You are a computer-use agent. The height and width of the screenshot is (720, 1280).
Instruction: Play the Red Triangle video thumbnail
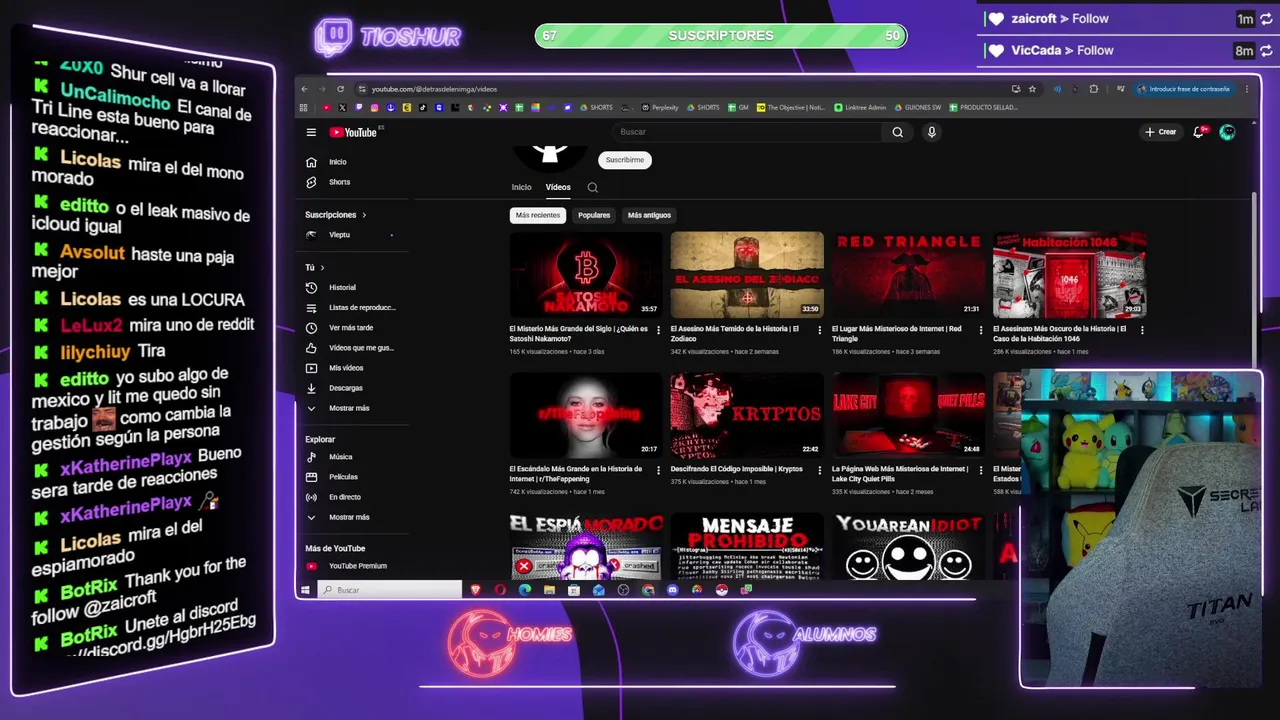click(x=908, y=275)
